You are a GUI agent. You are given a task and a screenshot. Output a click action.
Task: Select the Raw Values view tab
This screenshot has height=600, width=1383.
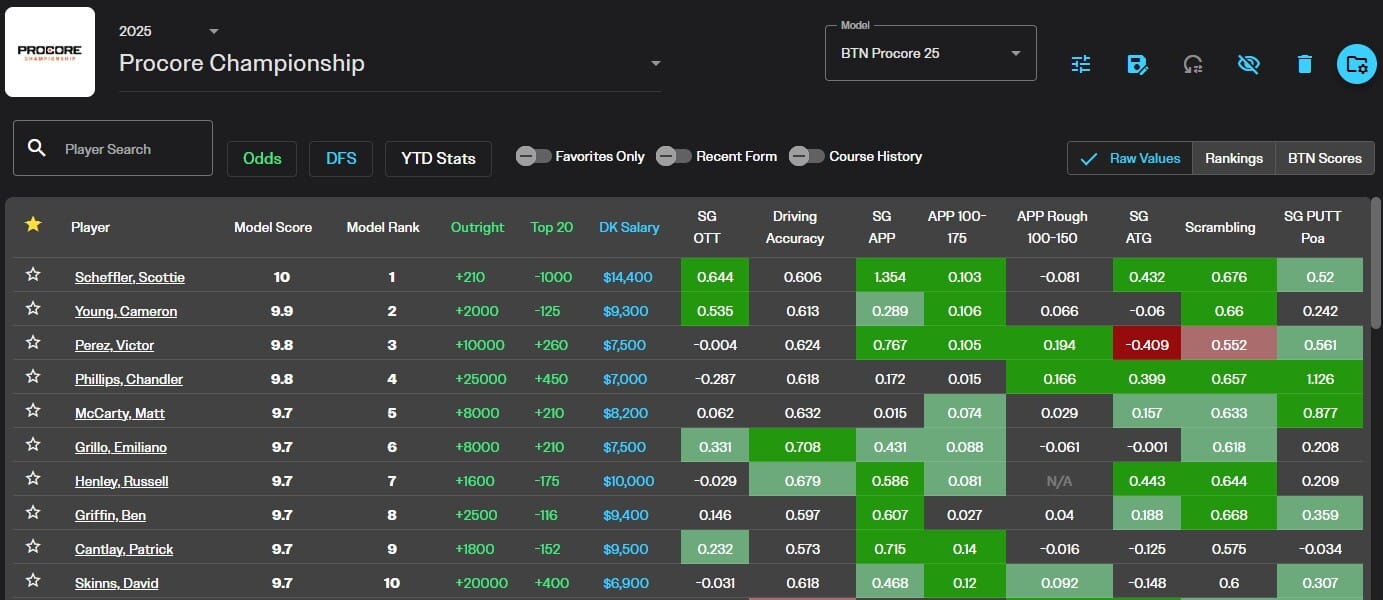pyautogui.click(x=1130, y=158)
